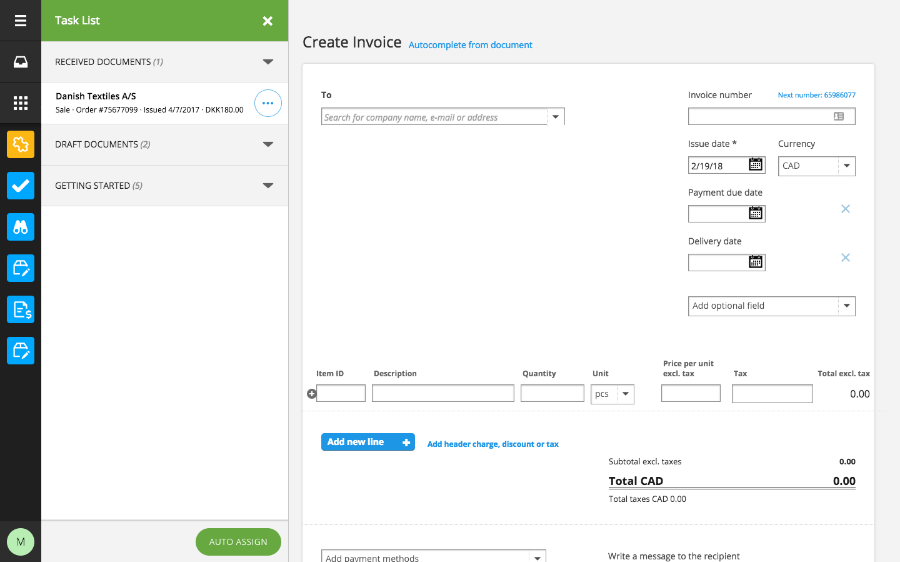Screen dimensions: 900x562
Task: Click the Task List header title
Action: pos(77,21)
